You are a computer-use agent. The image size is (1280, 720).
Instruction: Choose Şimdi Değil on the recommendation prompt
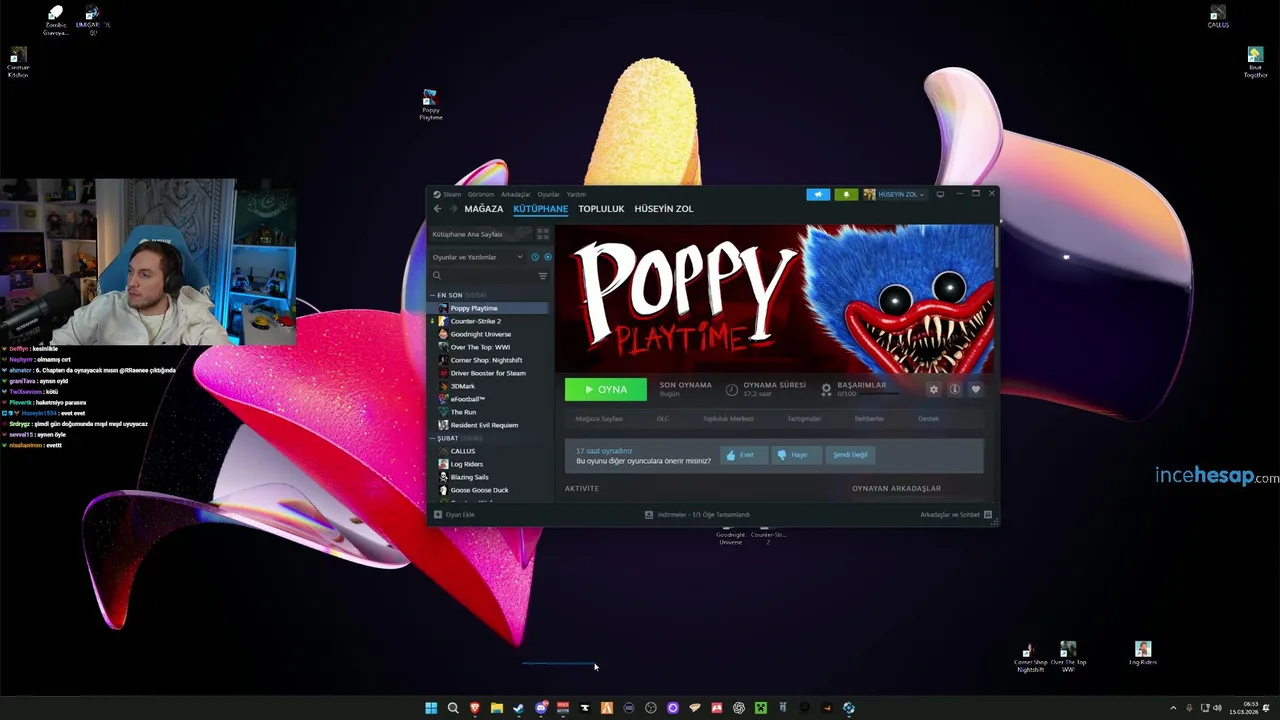pyautogui.click(x=850, y=455)
